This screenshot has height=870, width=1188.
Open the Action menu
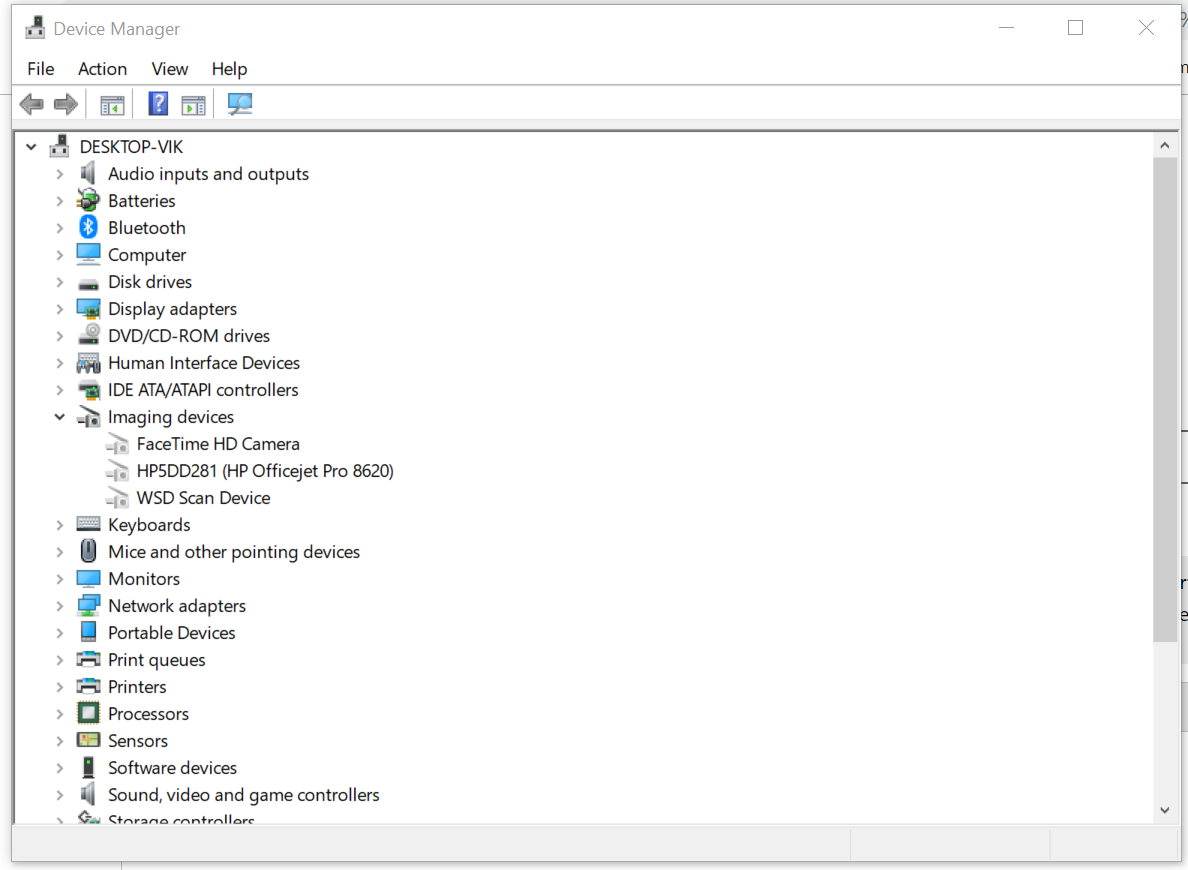coord(102,69)
